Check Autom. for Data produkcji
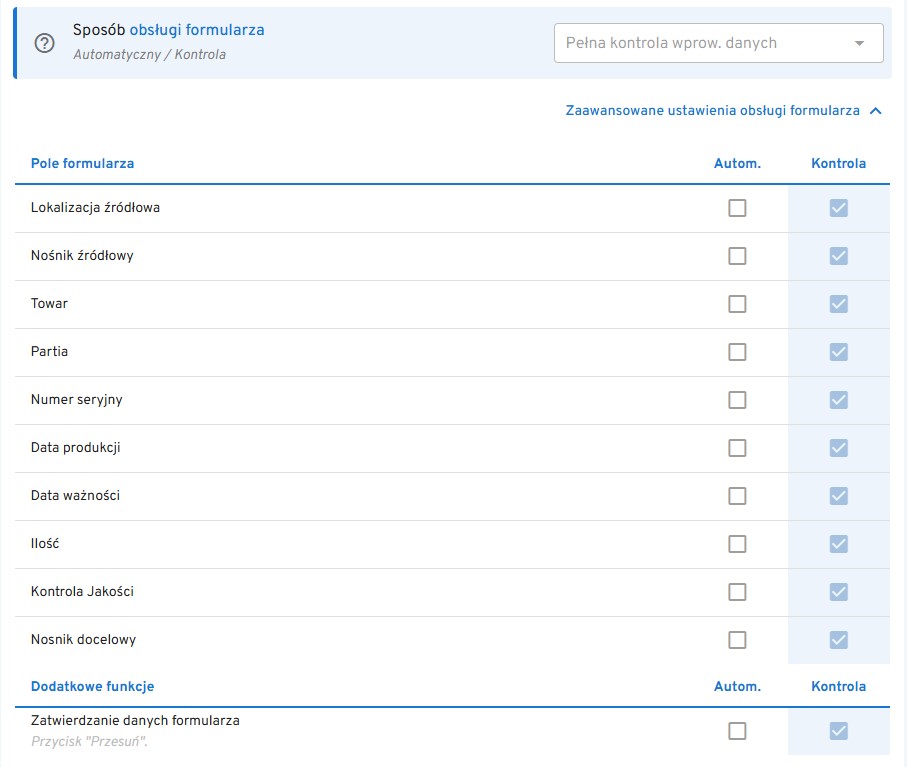 (x=737, y=448)
